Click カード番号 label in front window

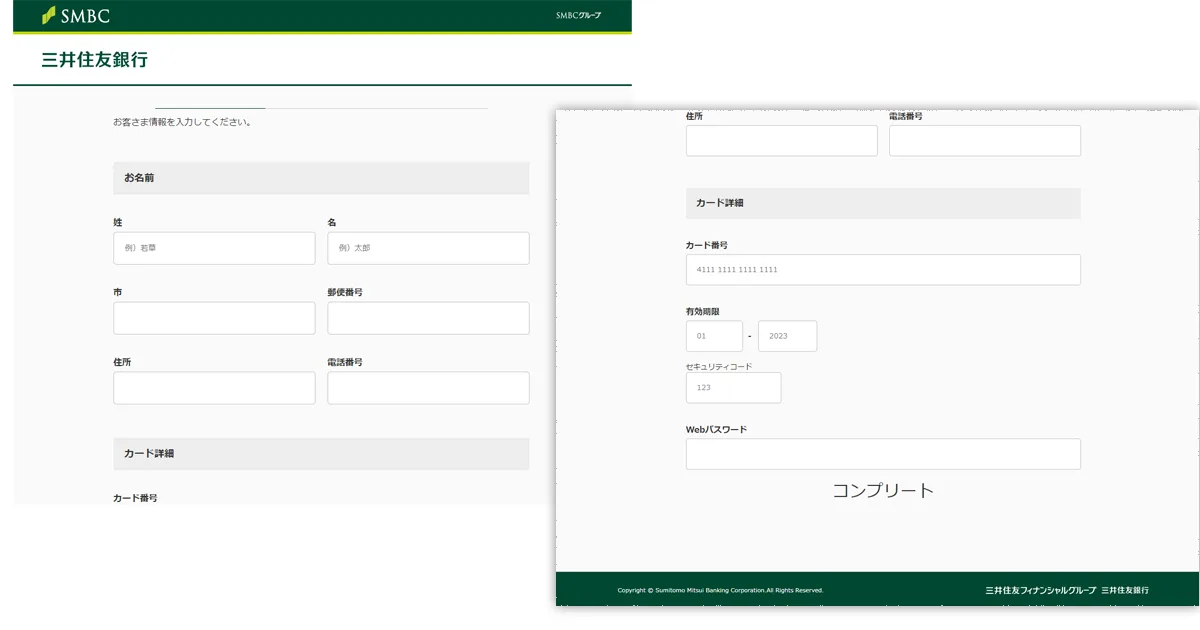707,245
